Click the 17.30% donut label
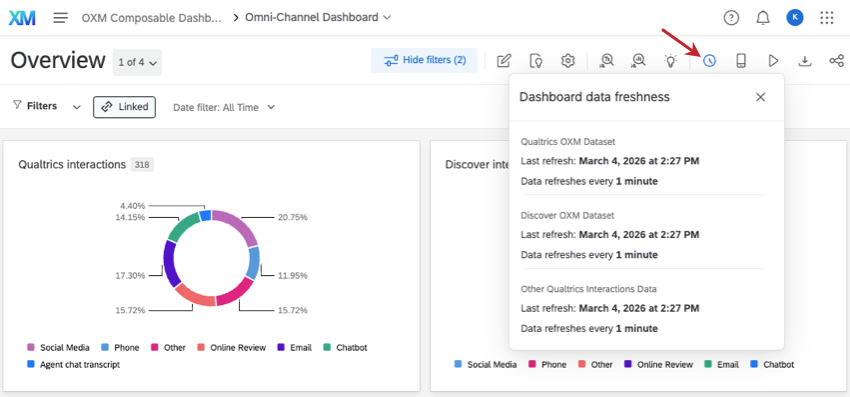This screenshot has height=397, width=850. pyautogui.click(x=130, y=276)
